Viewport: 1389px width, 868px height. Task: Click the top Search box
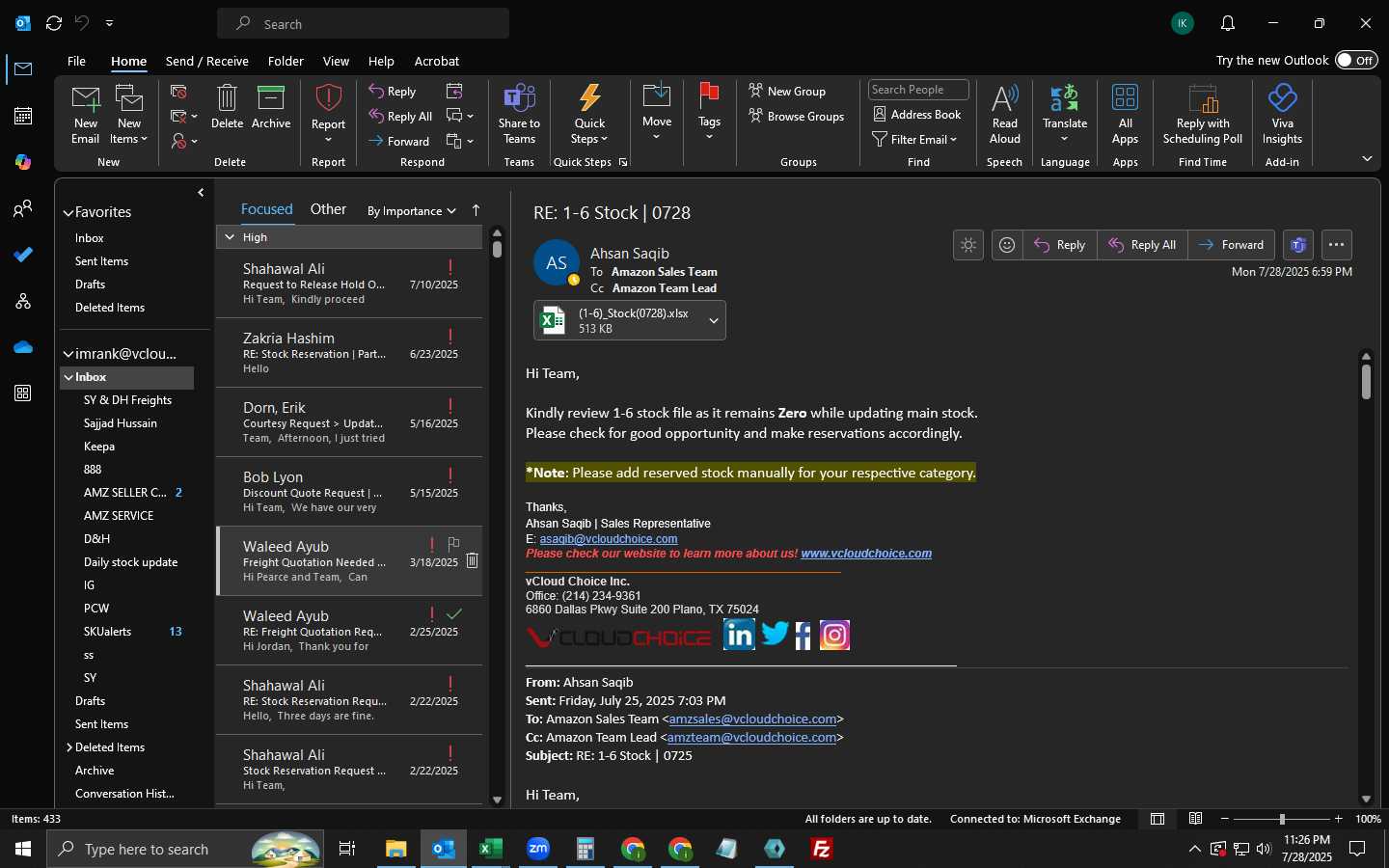pyautogui.click(x=363, y=23)
